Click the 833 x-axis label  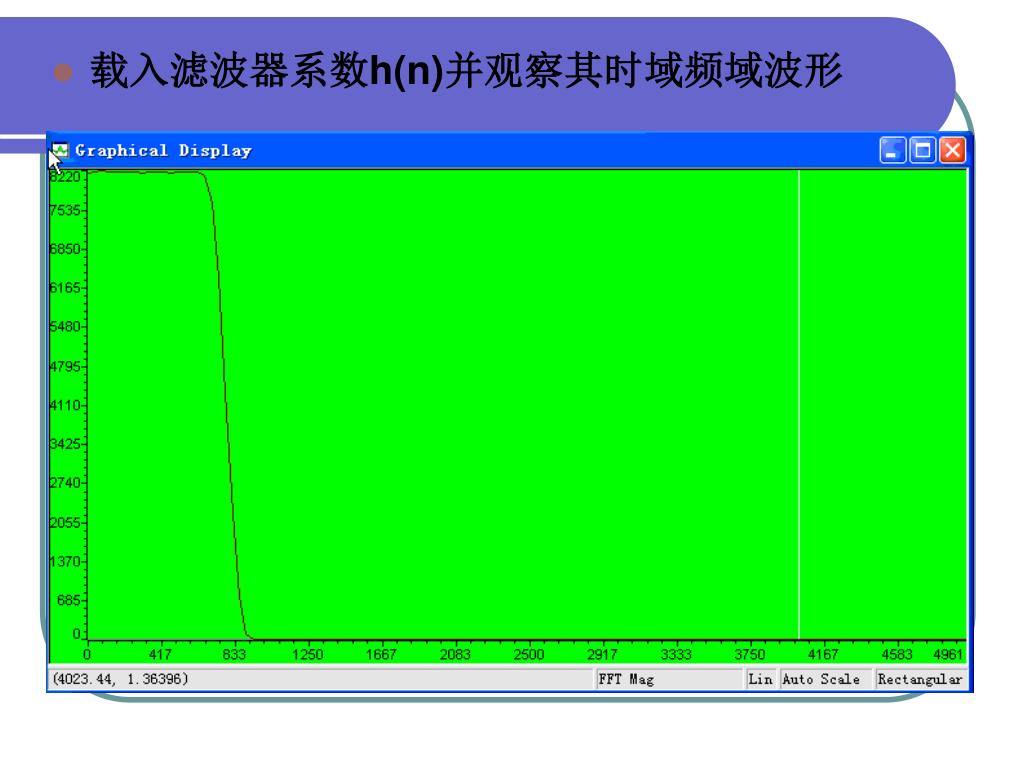coord(234,654)
